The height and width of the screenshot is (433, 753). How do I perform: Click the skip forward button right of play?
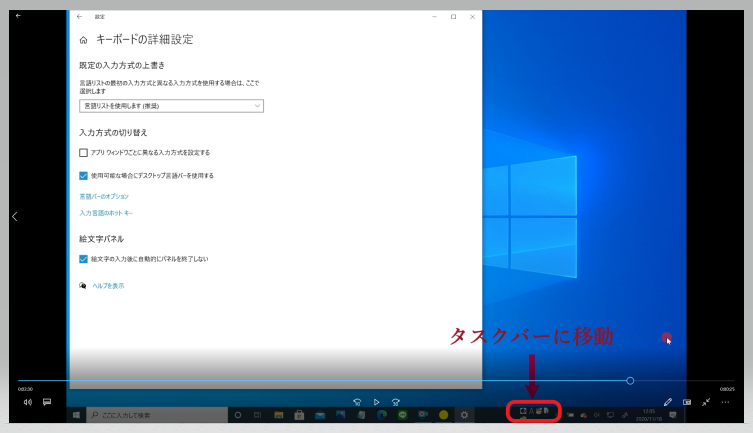396,402
